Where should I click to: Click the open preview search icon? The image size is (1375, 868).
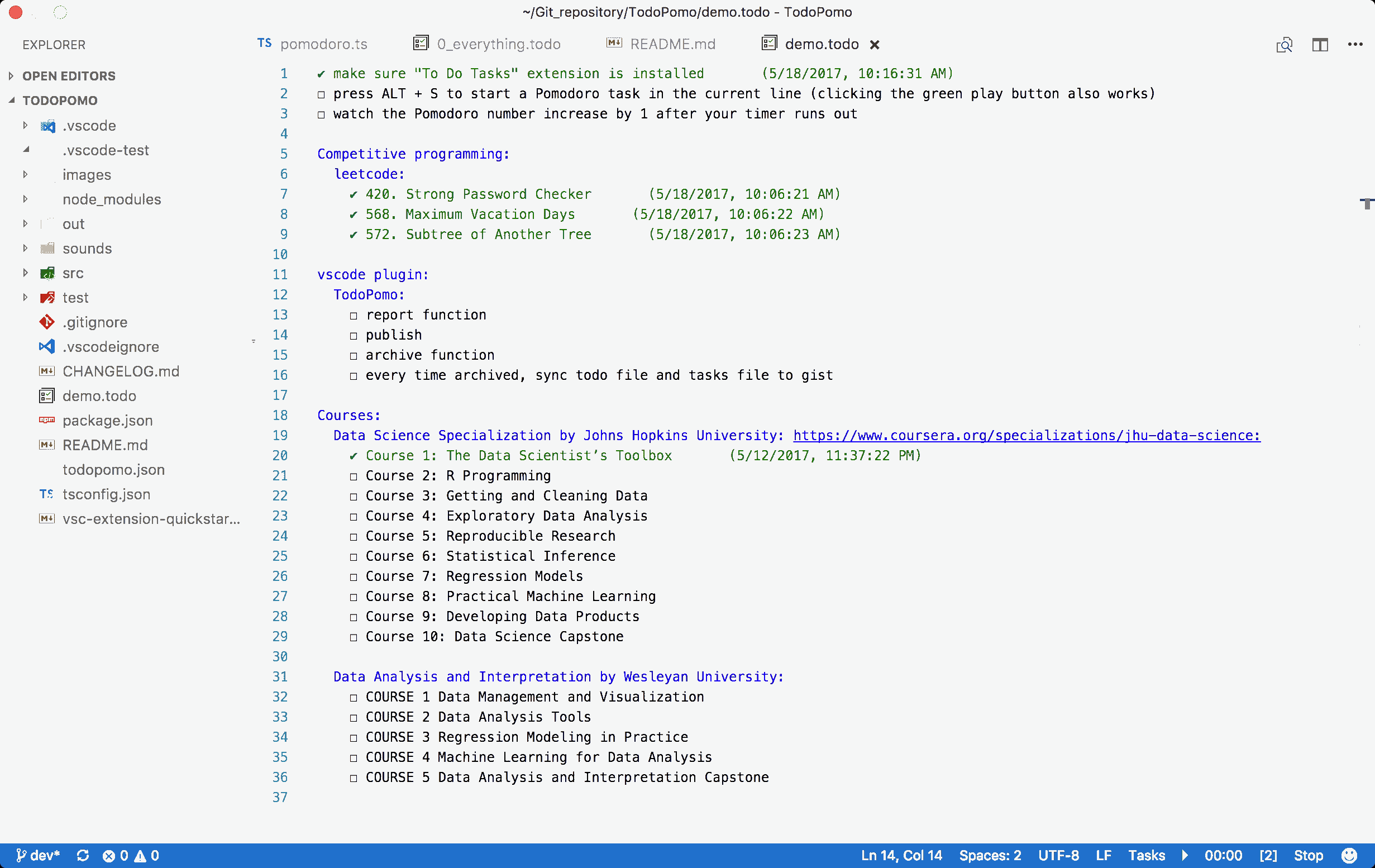click(1284, 45)
